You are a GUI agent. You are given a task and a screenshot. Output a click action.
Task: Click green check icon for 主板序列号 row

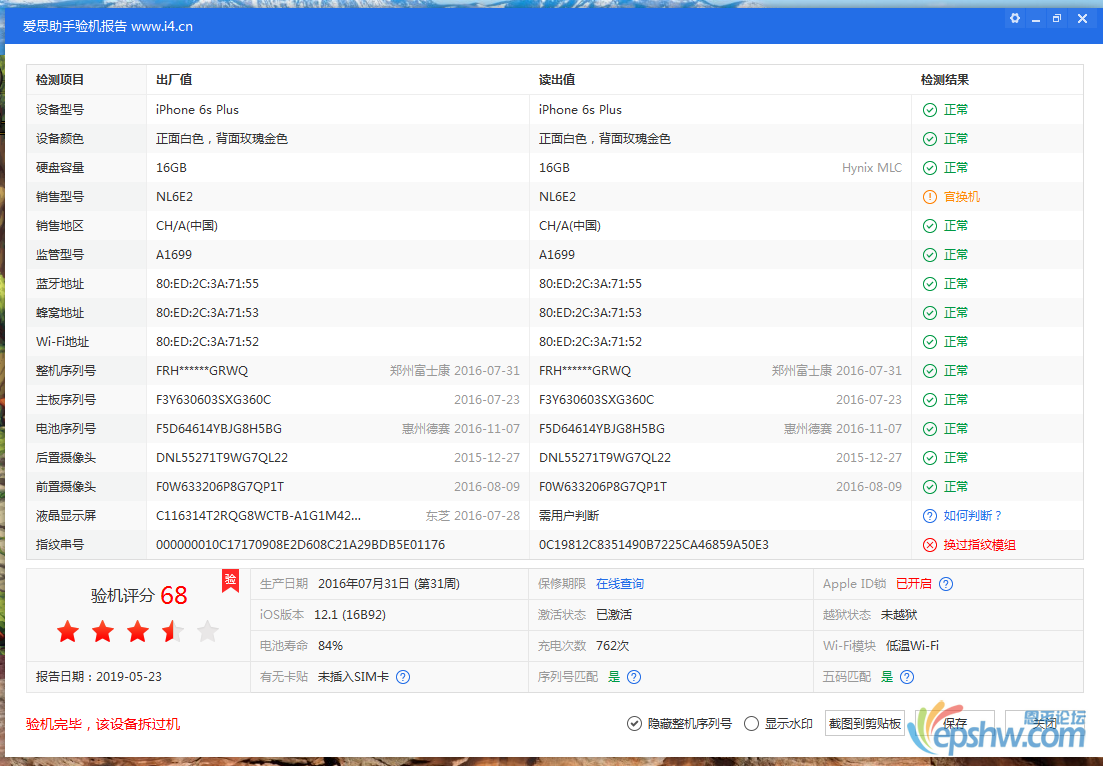(x=930, y=400)
